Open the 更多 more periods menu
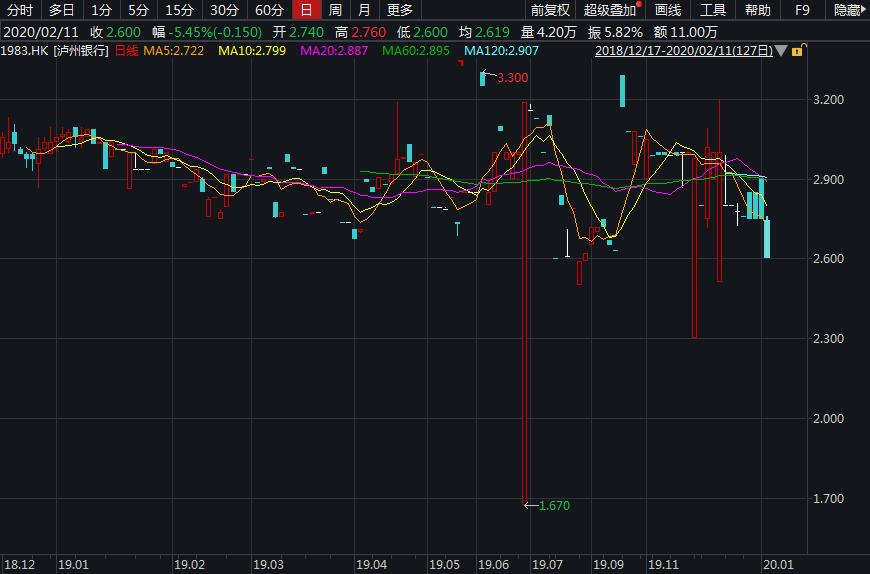This screenshot has height=574, width=870. tap(400, 10)
